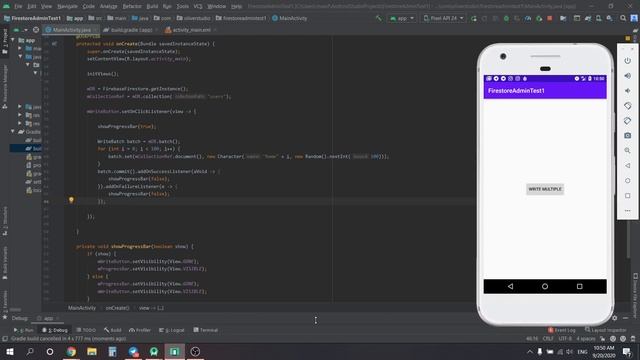The image size is (640, 360).
Task: Open the run configuration 'app' dropdown
Action: [402, 18]
